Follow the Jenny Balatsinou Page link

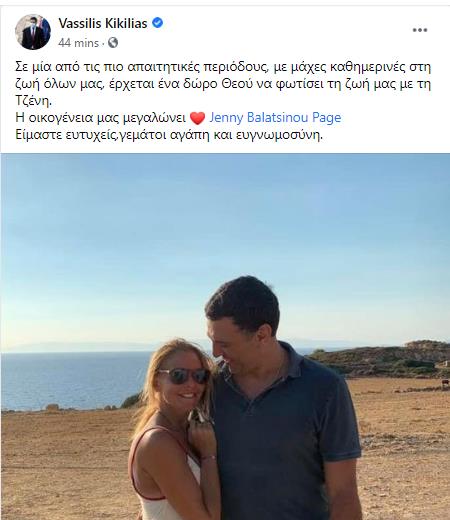(x=275, y=118)
